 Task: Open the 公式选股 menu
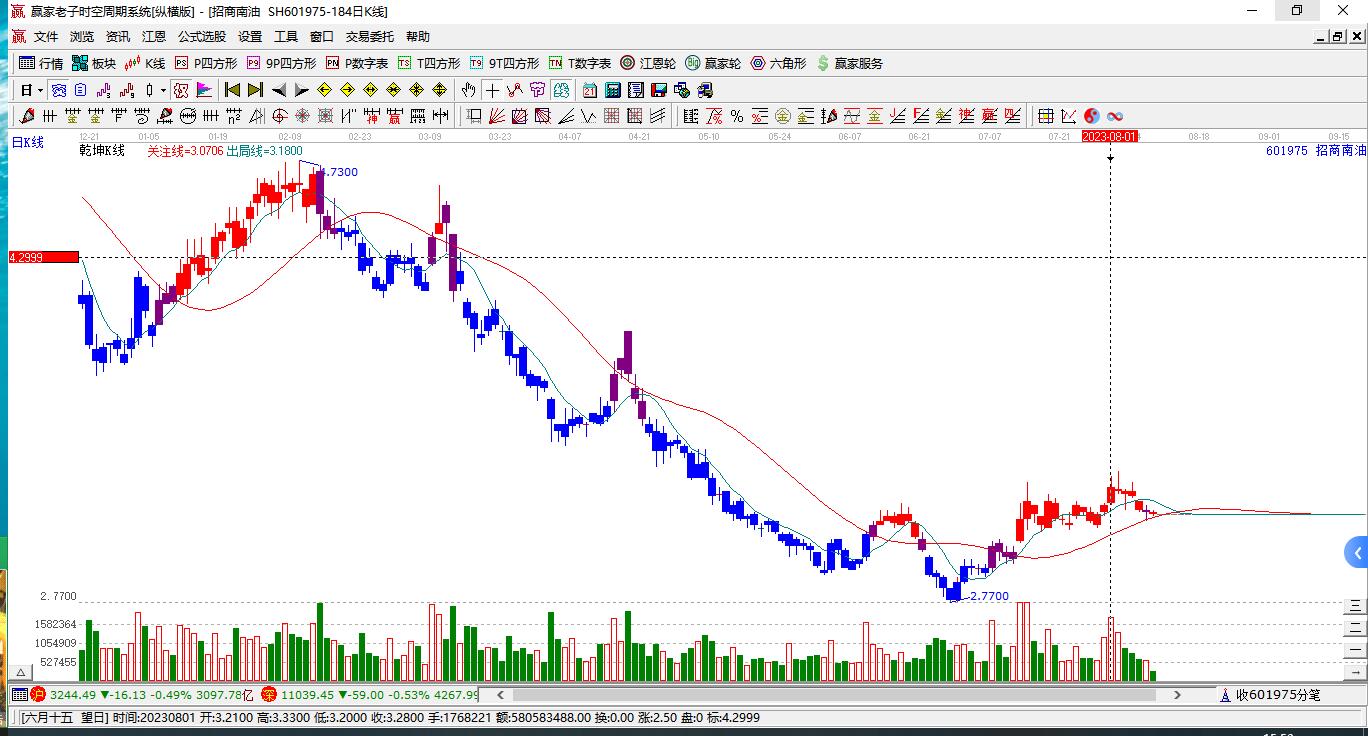point(202,36)
